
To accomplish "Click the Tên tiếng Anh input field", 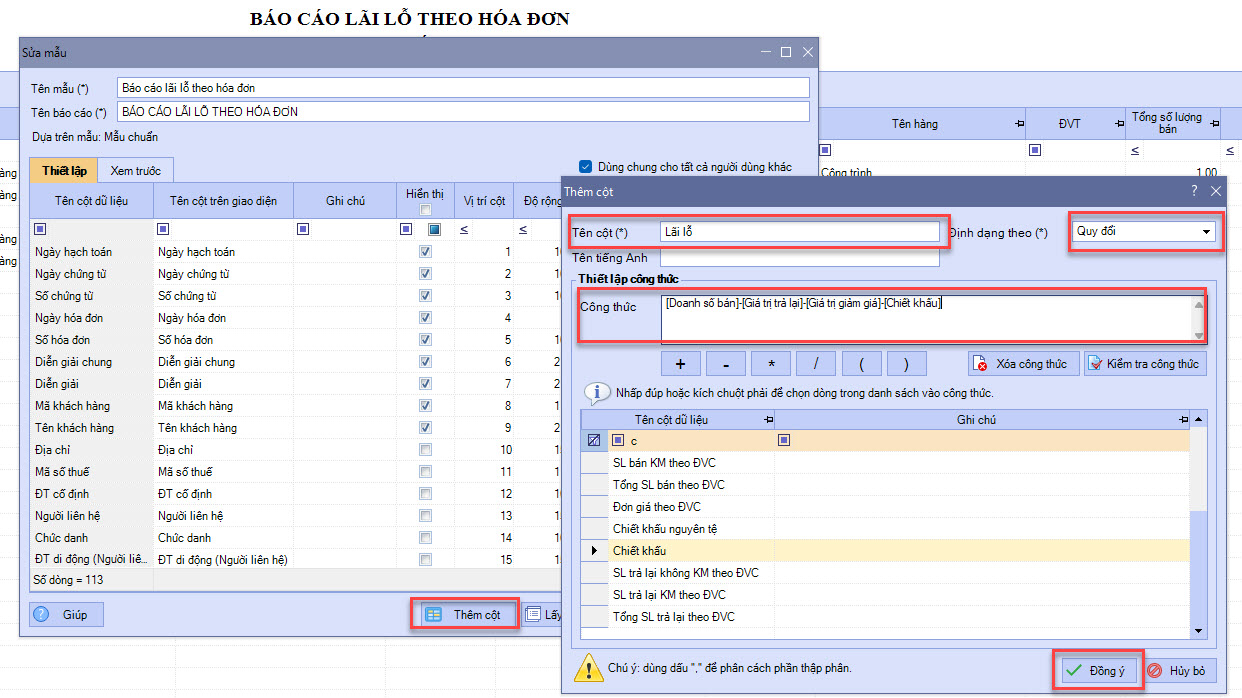I will coord(800,258).
